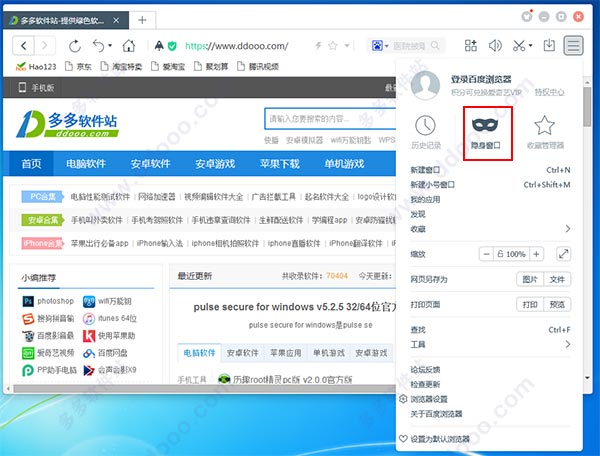Zoom in with the plus button

(x=536, y=254)
